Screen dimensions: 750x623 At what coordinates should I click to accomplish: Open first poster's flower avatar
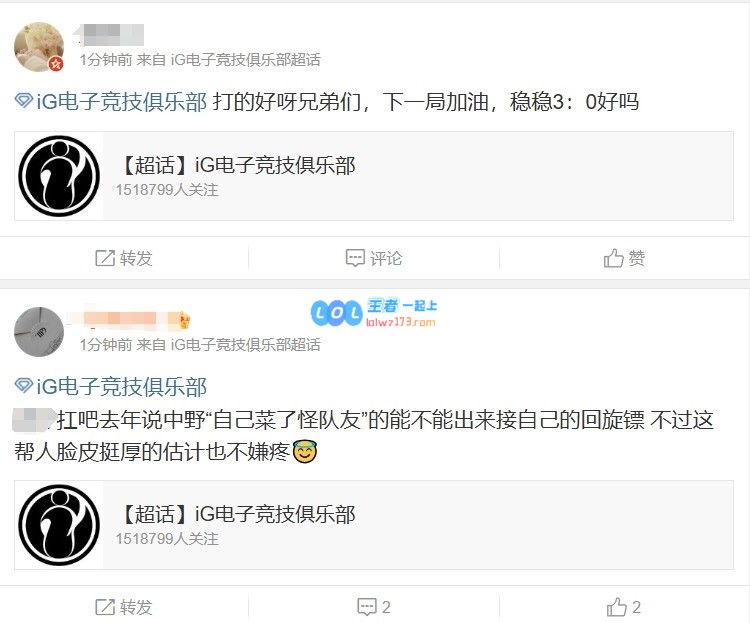pos(39,47)
